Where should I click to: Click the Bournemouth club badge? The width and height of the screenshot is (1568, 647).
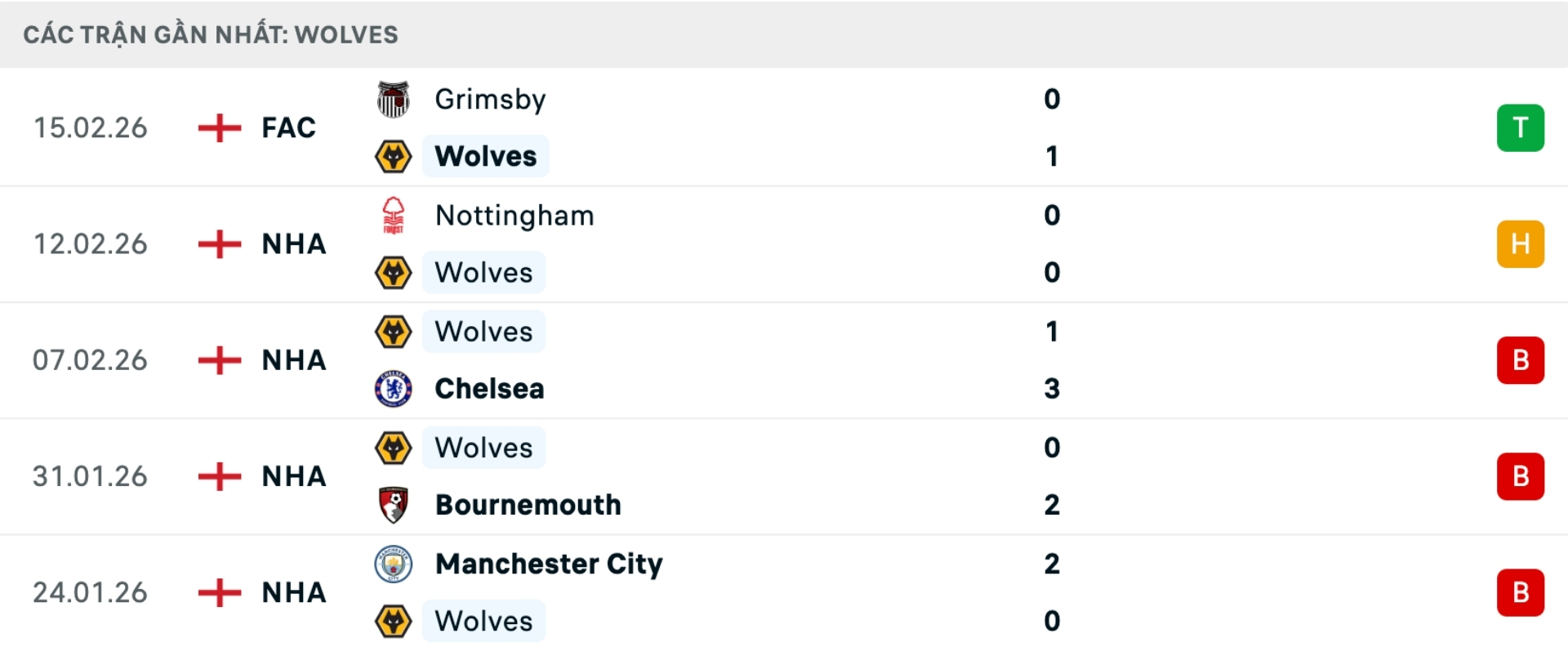394,505
